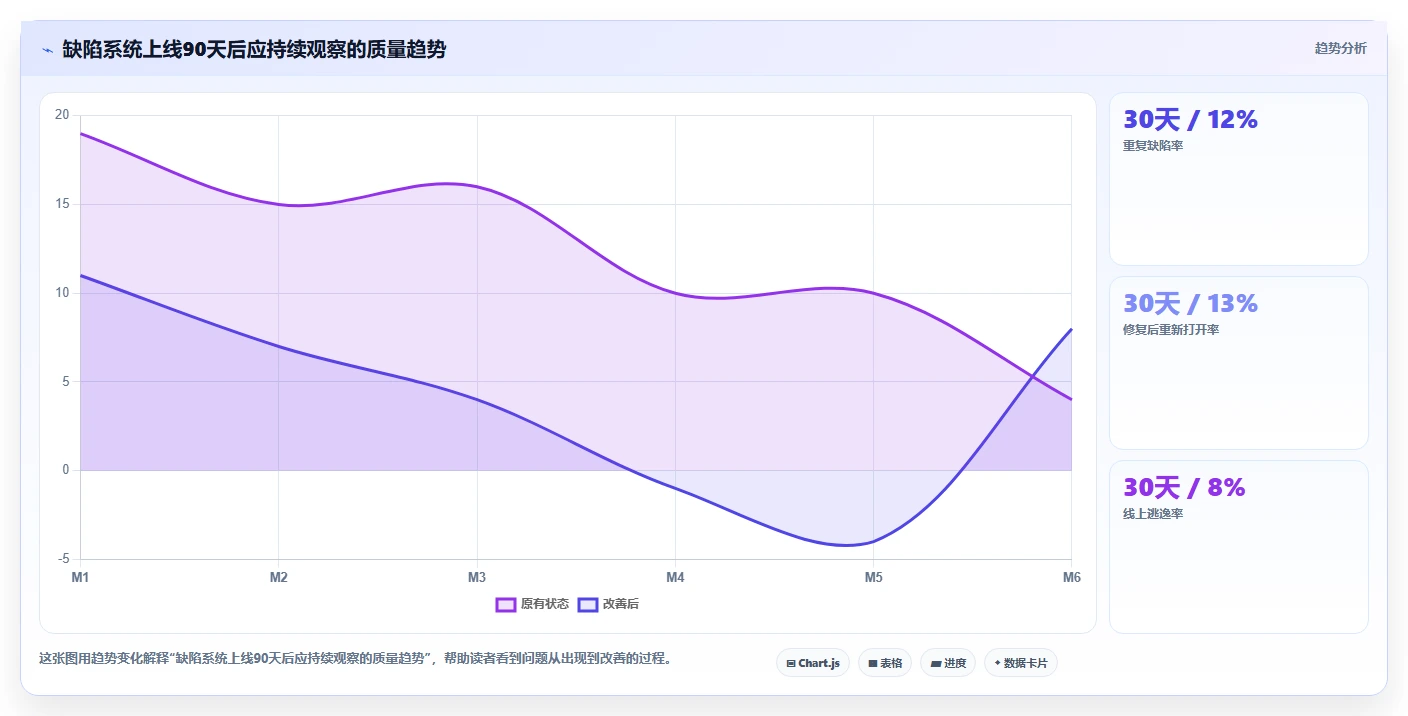Toggle the 改善后 legend entry
Viewport: 1408px width, 716px height.
pyautogui.click(x=608, y=604)
